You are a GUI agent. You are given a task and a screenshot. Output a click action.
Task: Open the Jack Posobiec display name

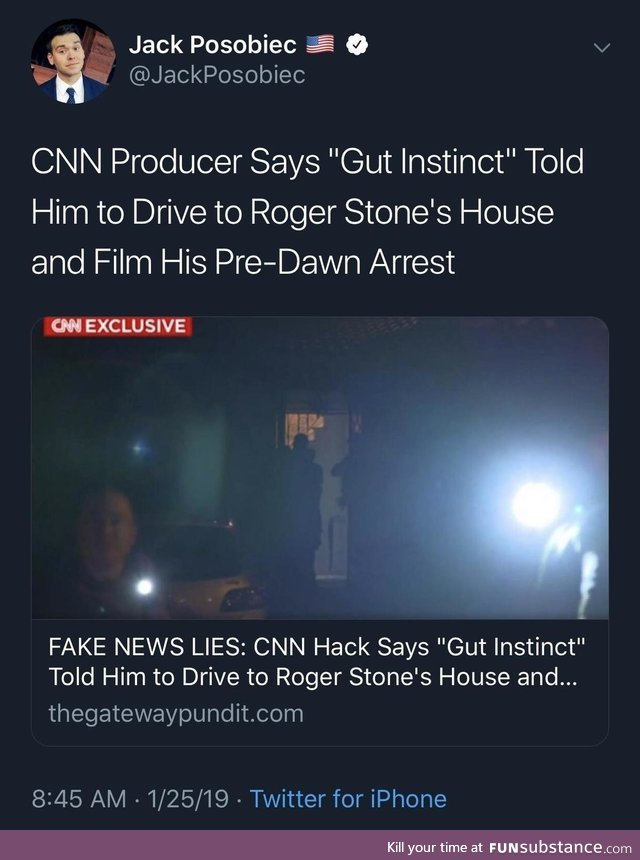[x=213, y=45]
